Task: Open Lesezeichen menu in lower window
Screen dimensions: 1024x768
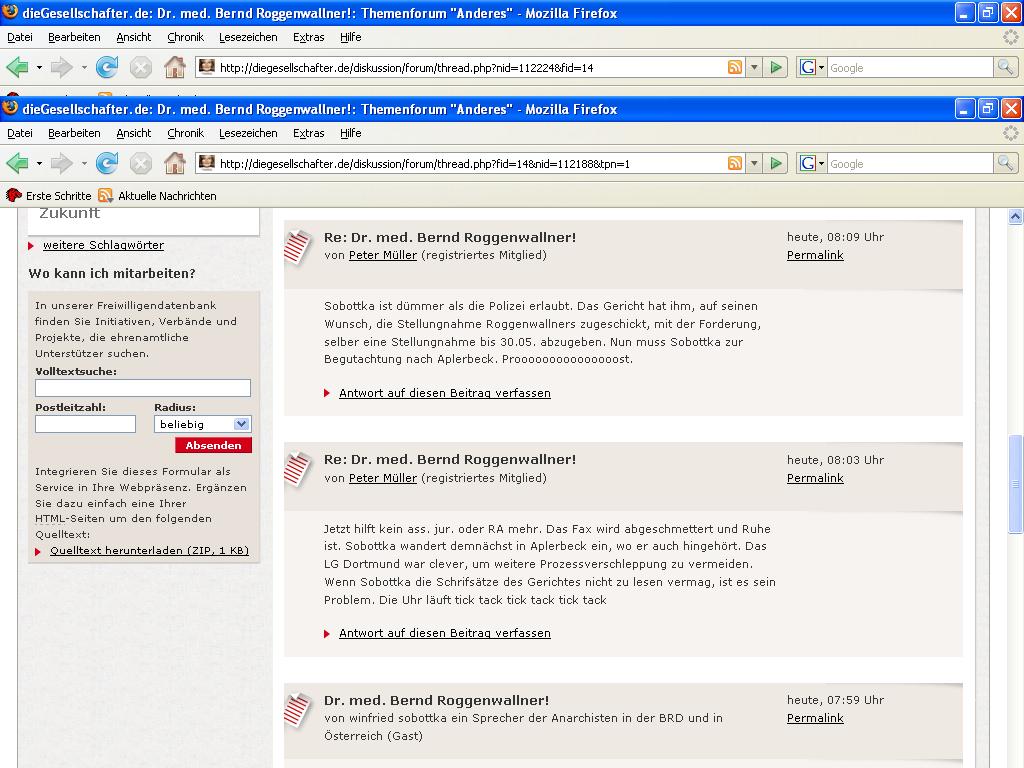Action: click(x=248, y=133)
